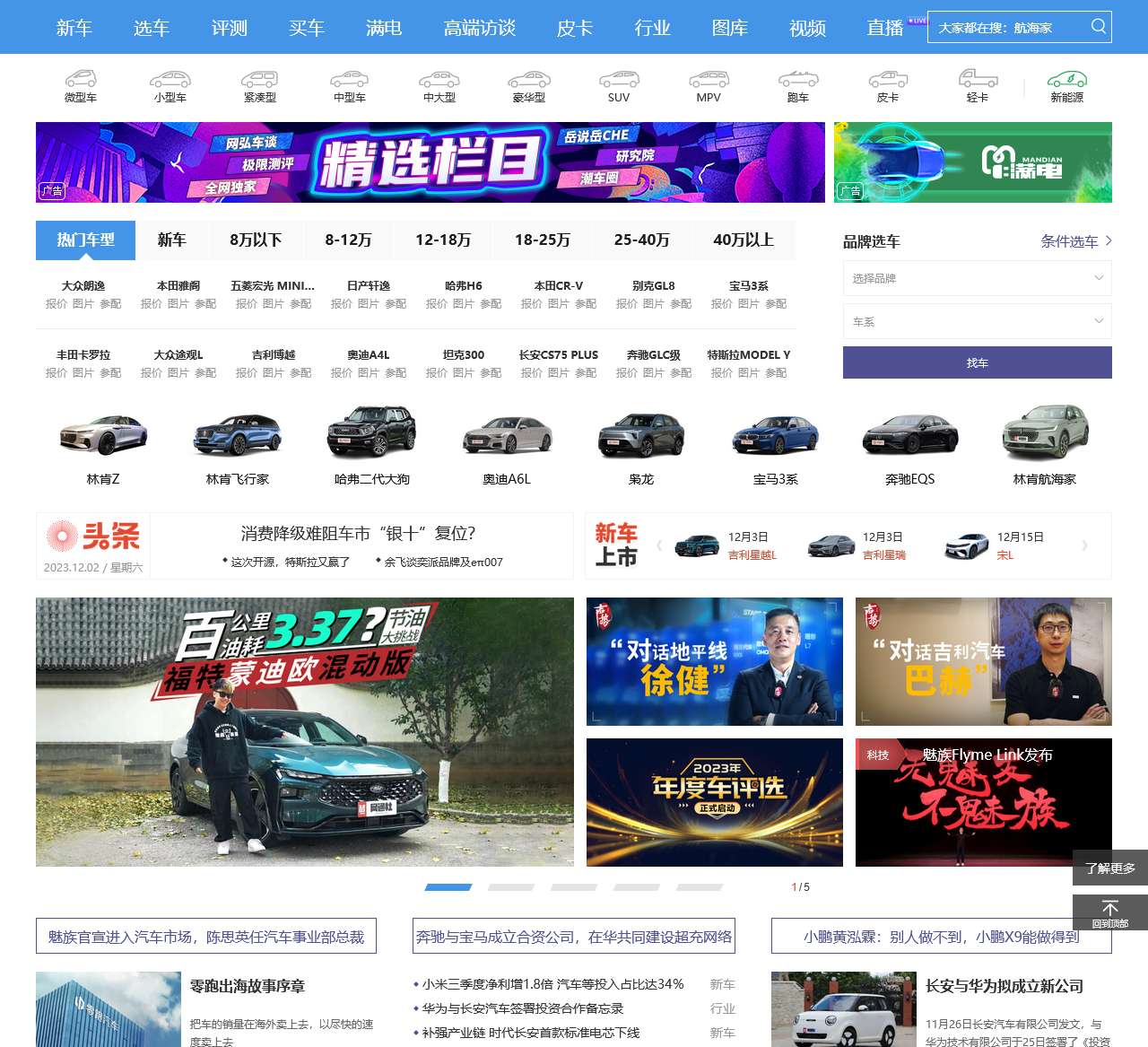
Task: Switch to the 8-12万 tab
Action: coord(348,240)
